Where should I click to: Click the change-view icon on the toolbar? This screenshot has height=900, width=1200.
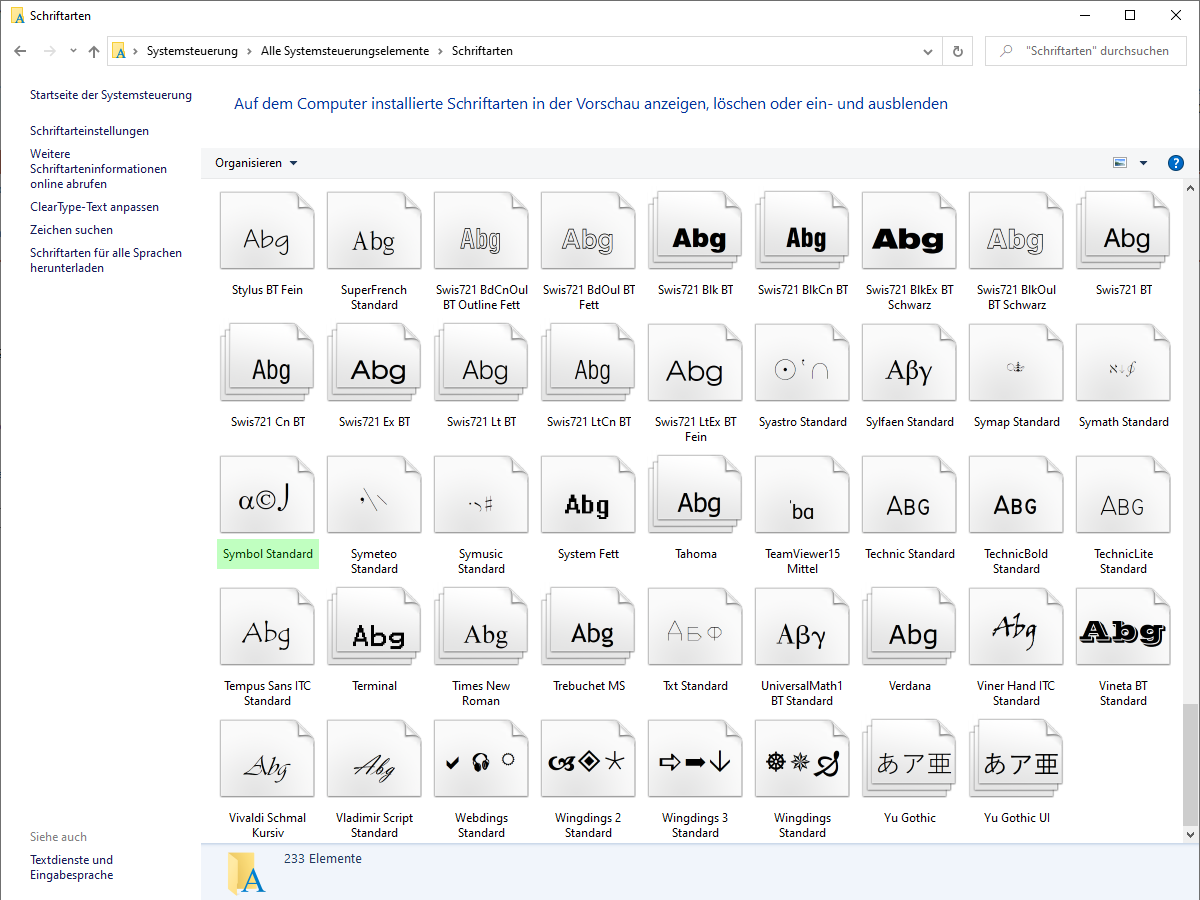1120,162
